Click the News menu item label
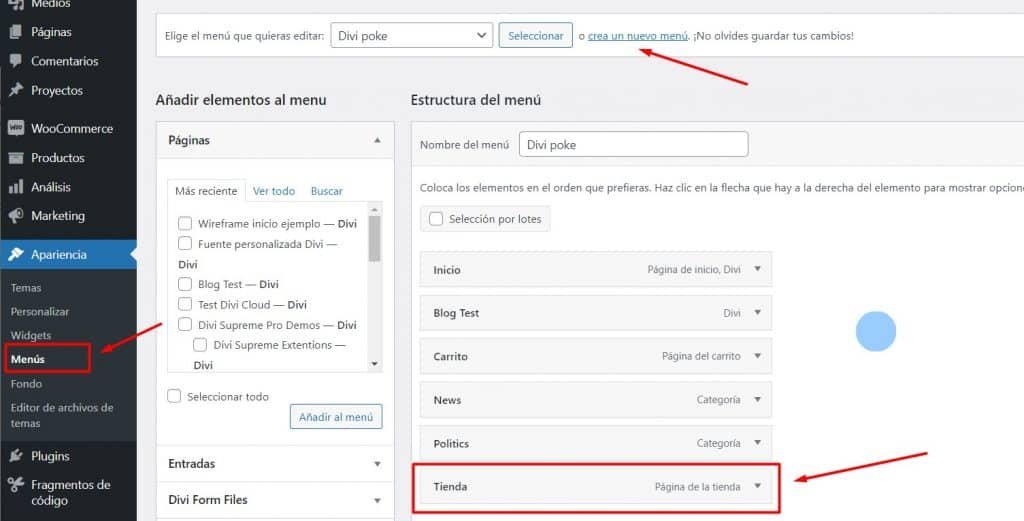This screenshot has height=521, width=1024. pyautogui.click(x=447, y=400)
